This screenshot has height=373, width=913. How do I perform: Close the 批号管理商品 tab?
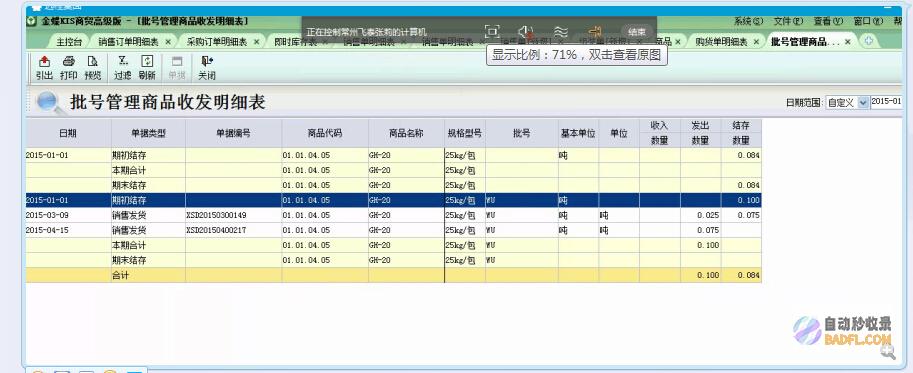tap(848, 42)
